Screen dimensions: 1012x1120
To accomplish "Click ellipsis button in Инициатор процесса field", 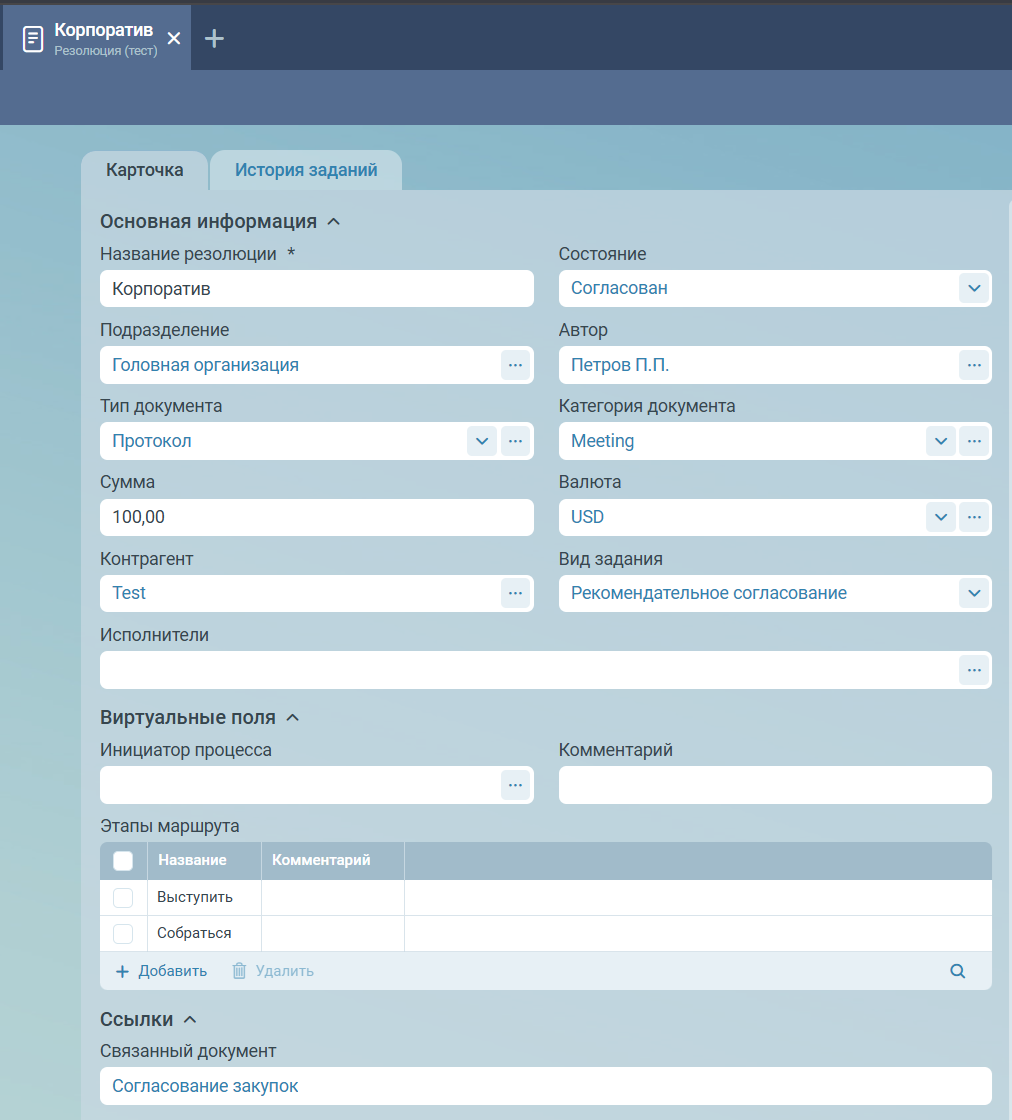I will 515,785.
